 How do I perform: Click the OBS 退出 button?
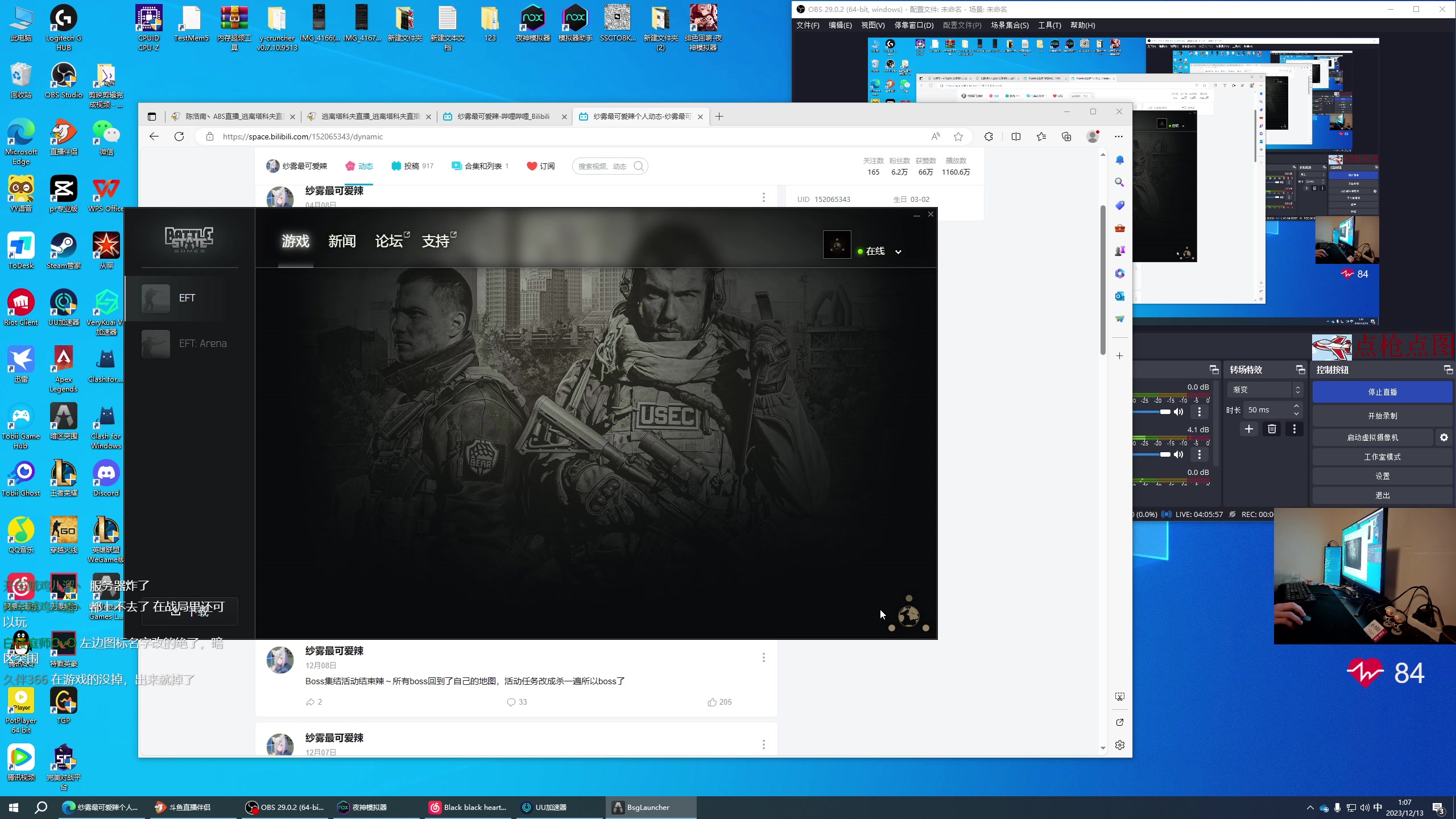click(1382, 495)
